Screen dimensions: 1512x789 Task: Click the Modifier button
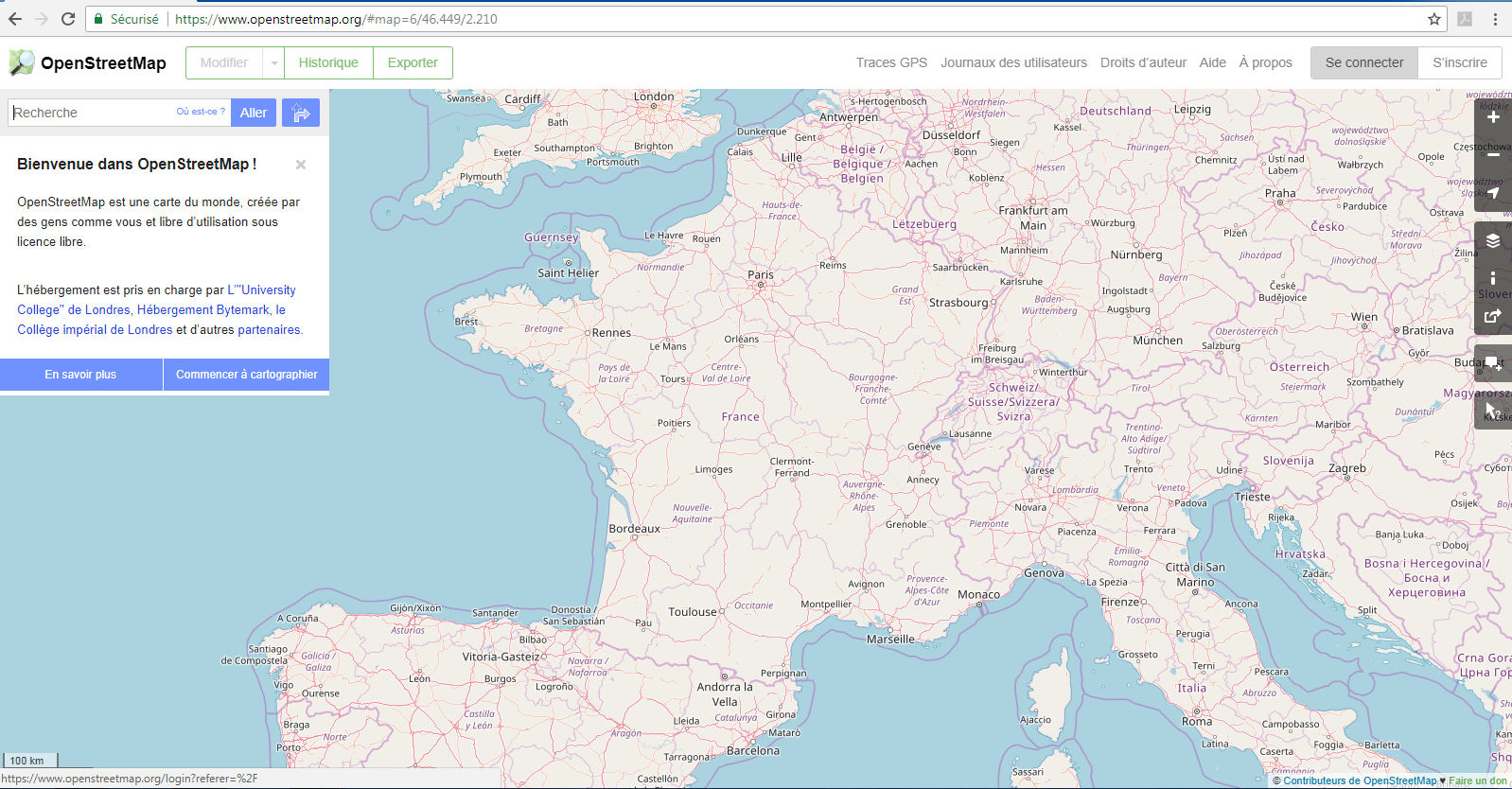[224, 62]
